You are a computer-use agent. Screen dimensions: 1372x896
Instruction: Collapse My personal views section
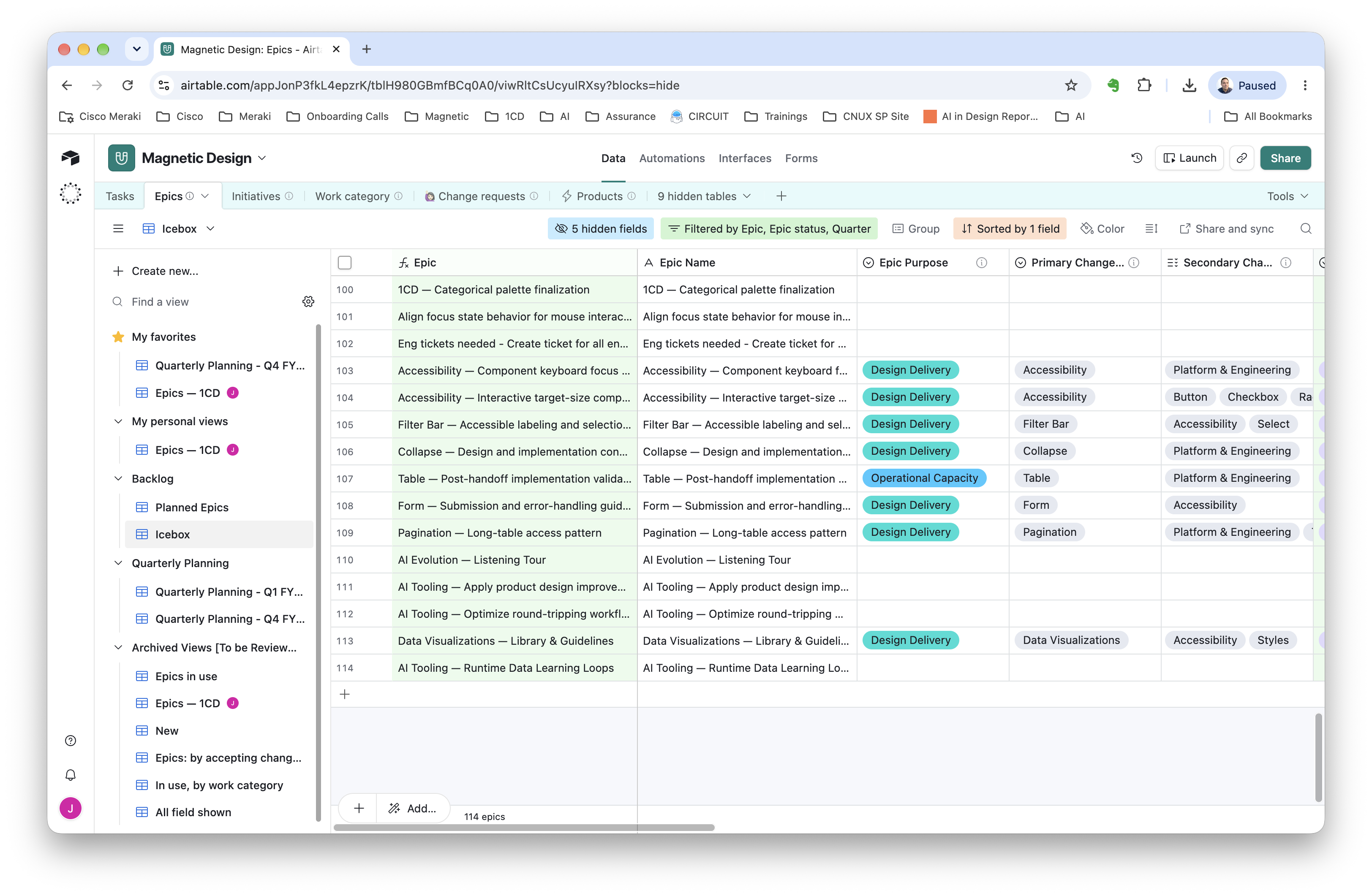point(118,421)
